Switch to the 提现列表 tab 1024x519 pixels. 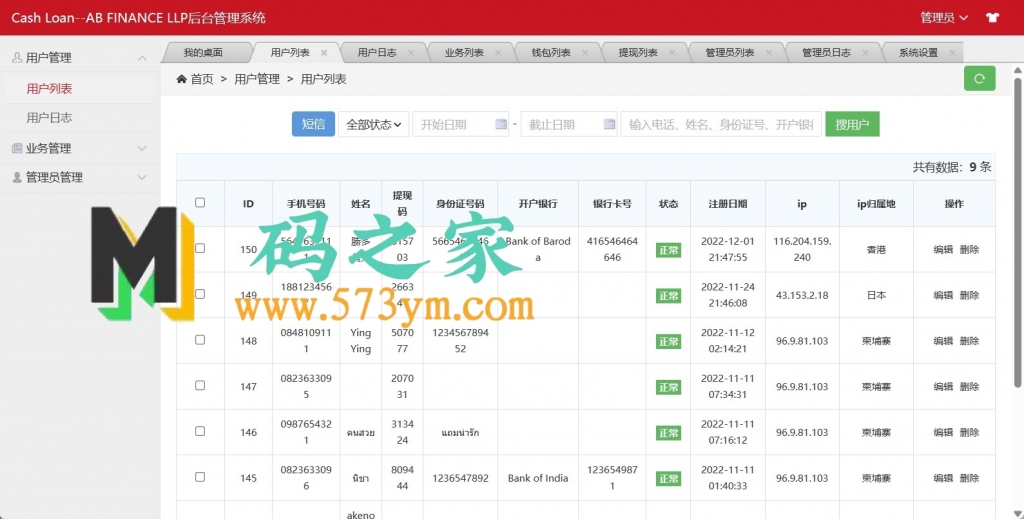pos(637,53)
